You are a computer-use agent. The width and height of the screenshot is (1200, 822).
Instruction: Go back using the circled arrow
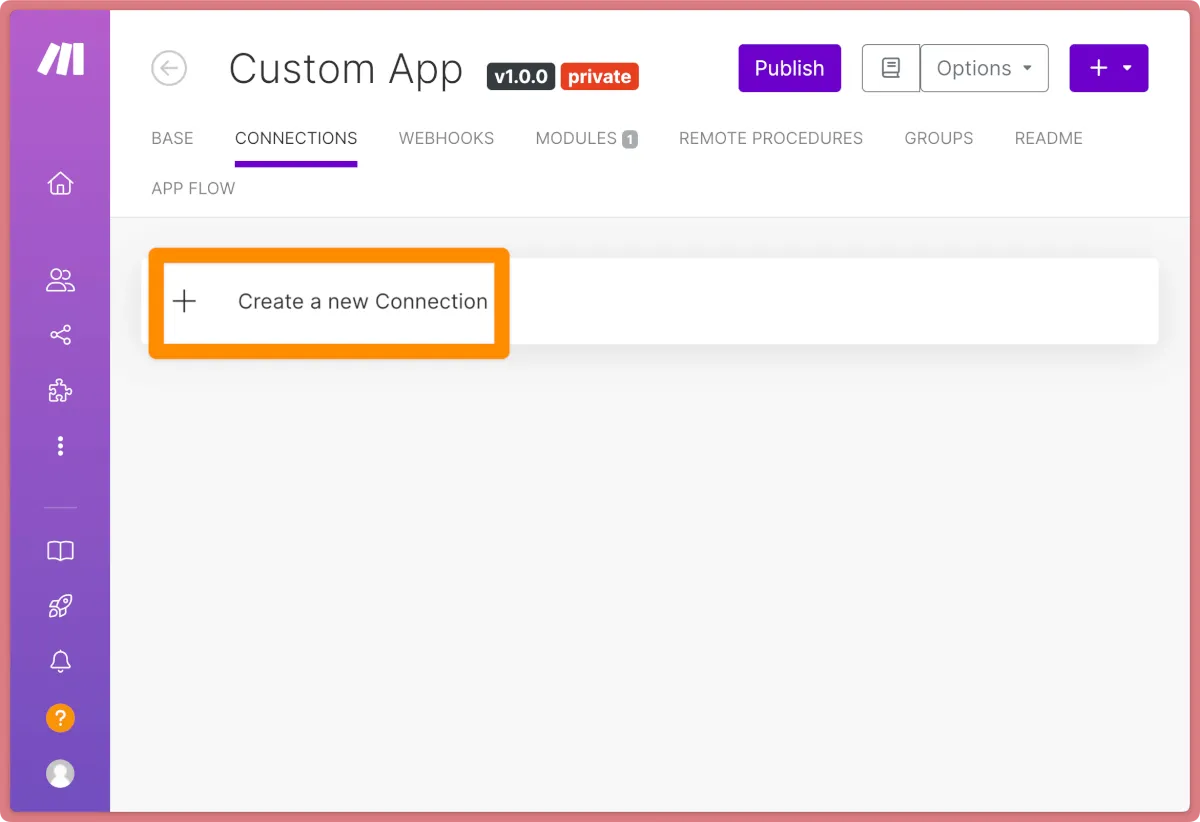[169, 69]
